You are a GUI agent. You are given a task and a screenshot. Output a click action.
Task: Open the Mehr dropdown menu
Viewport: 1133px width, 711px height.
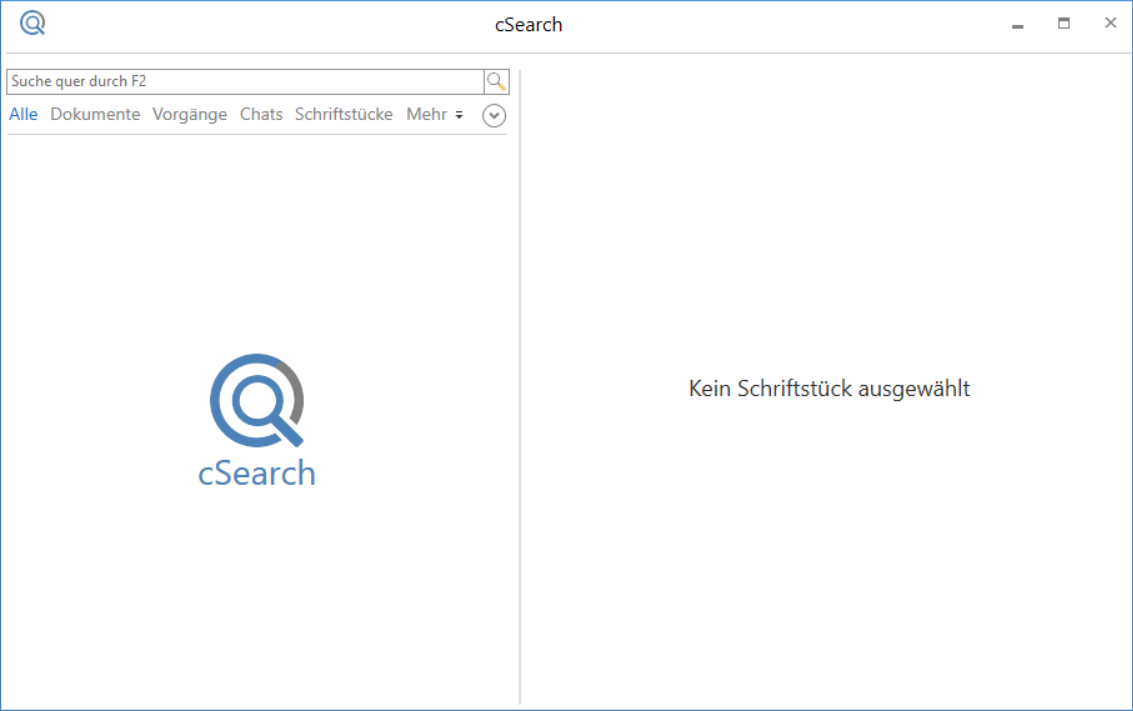click(x=434, y=114)
